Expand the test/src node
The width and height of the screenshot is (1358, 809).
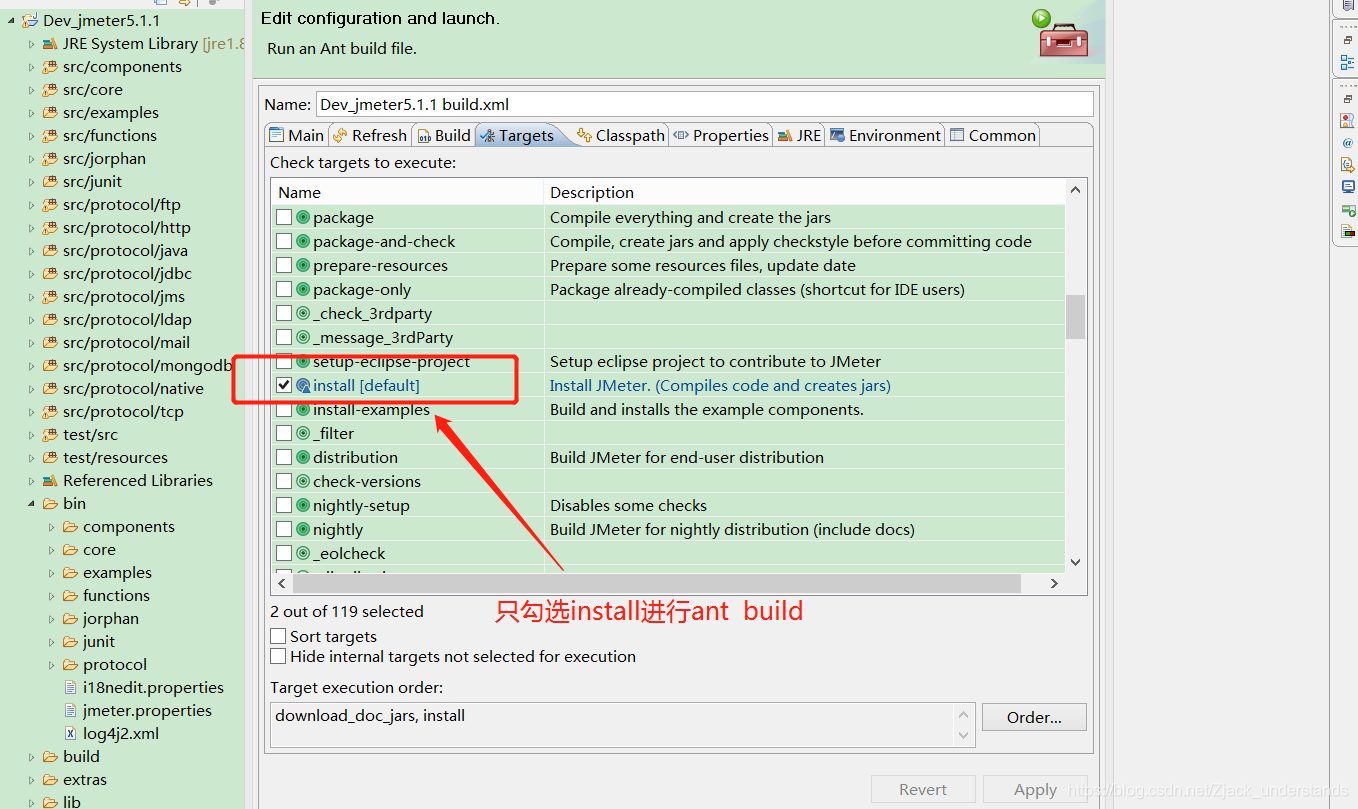(32, 435)
